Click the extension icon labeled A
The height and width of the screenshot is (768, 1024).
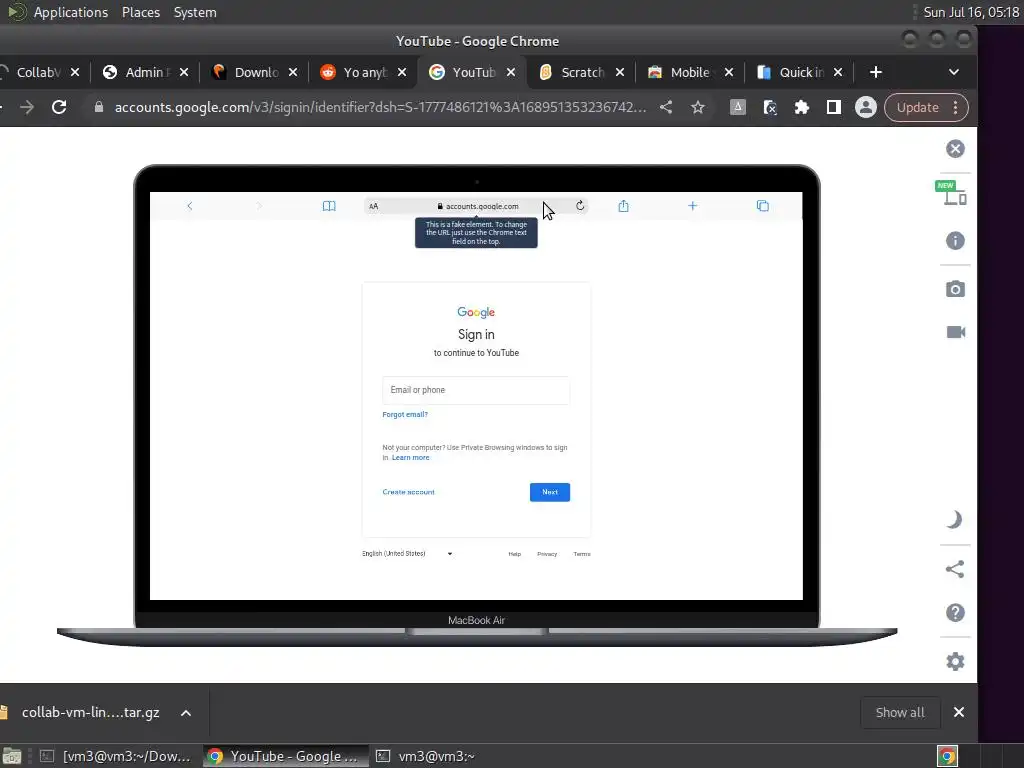(737, 107)
